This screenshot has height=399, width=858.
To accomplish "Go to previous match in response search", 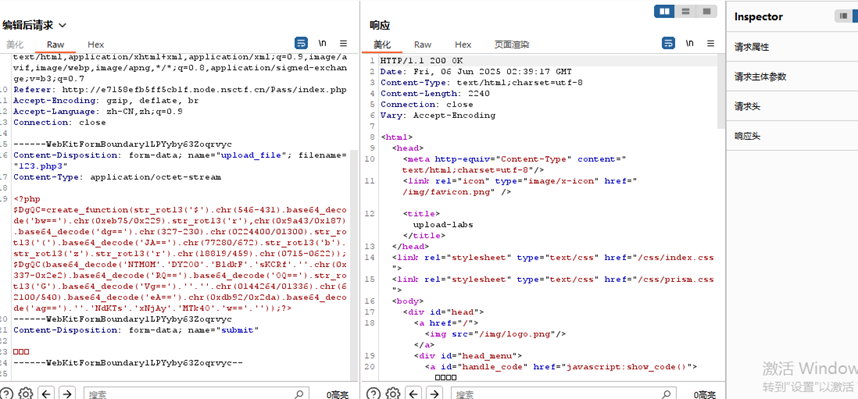I will [x=414, y=394].
